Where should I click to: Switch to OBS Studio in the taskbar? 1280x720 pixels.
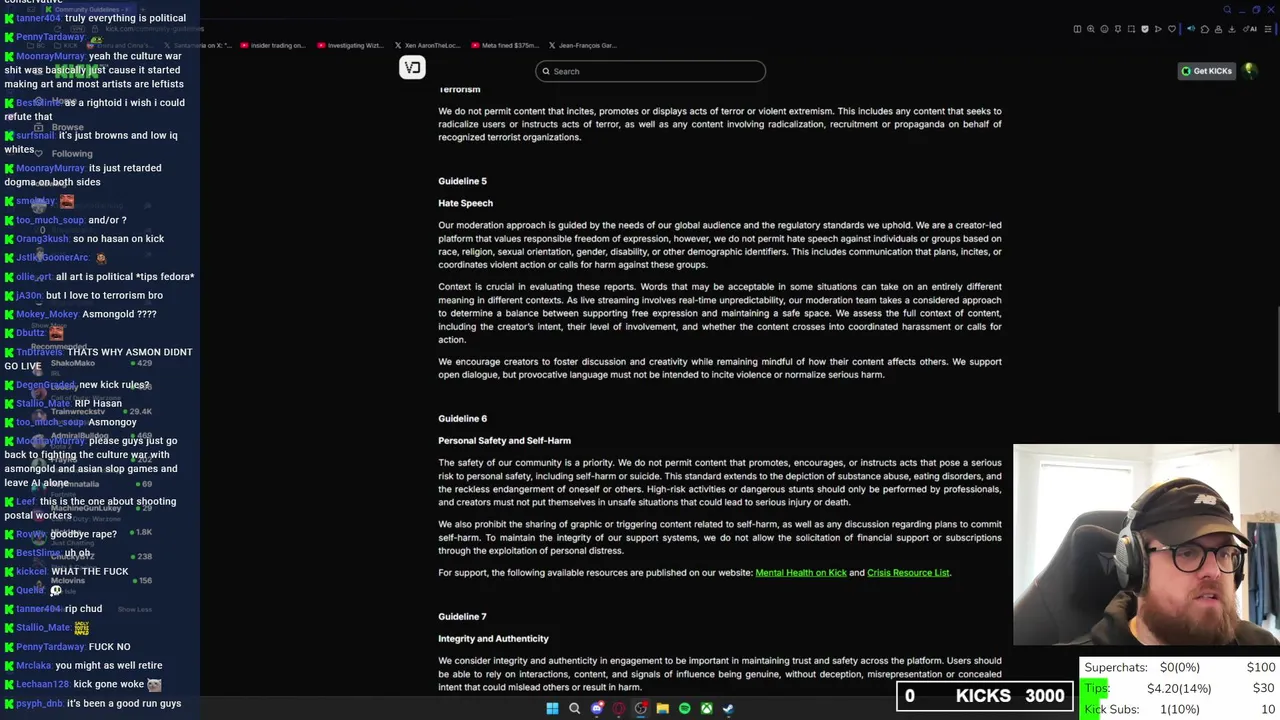pos(640,708)
